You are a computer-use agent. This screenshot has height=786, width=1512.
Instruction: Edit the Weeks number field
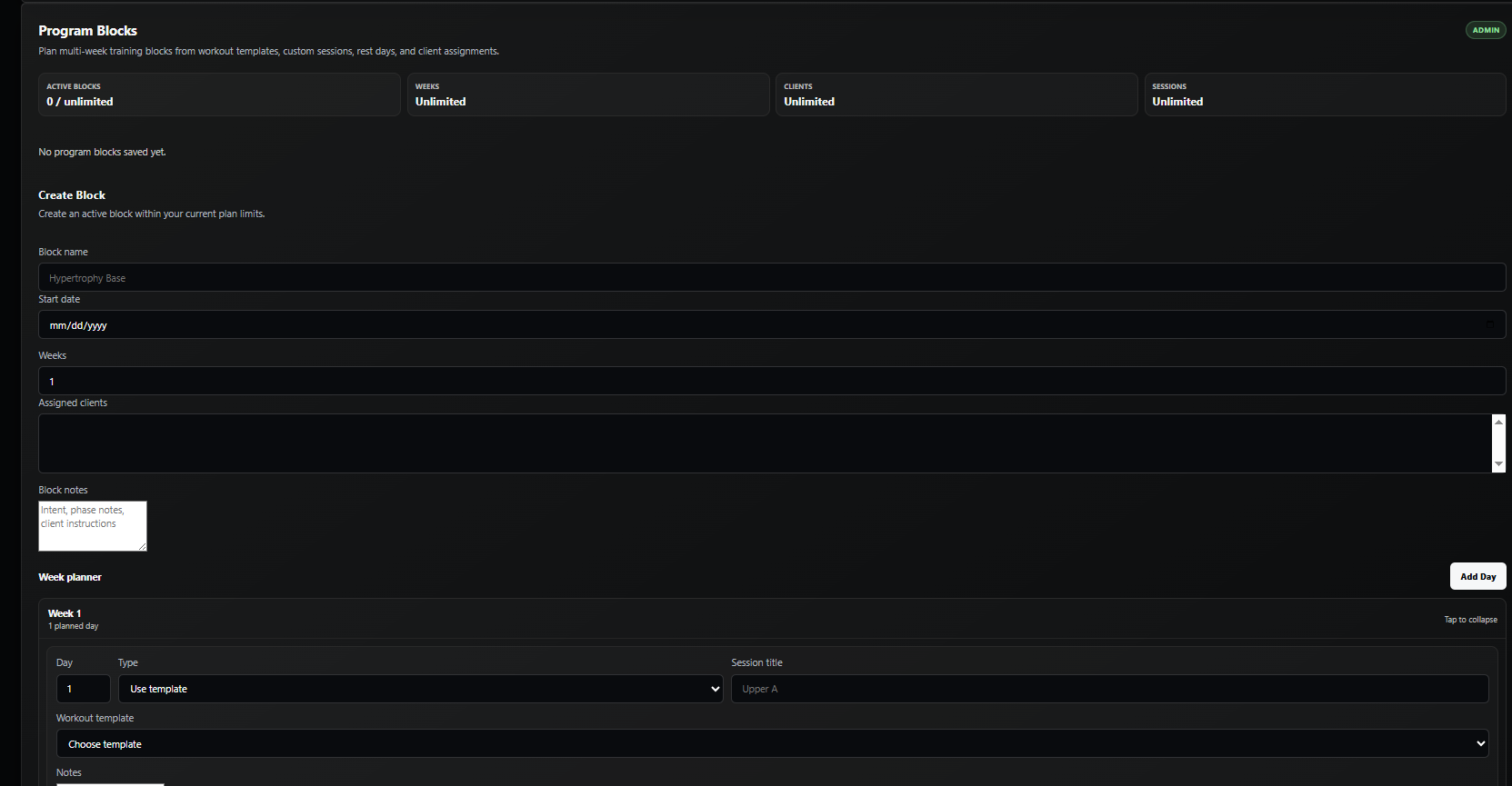(772, 381)
